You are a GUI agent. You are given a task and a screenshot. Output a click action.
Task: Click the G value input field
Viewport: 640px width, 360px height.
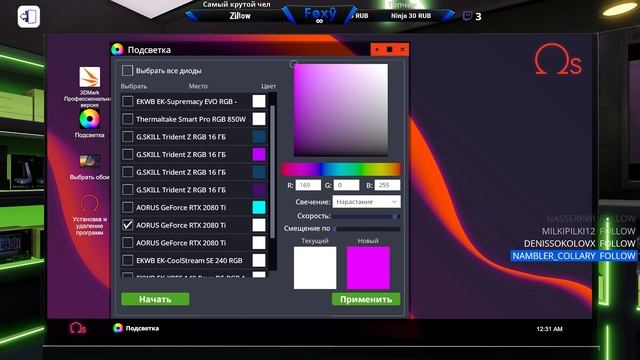click(346, 185)
